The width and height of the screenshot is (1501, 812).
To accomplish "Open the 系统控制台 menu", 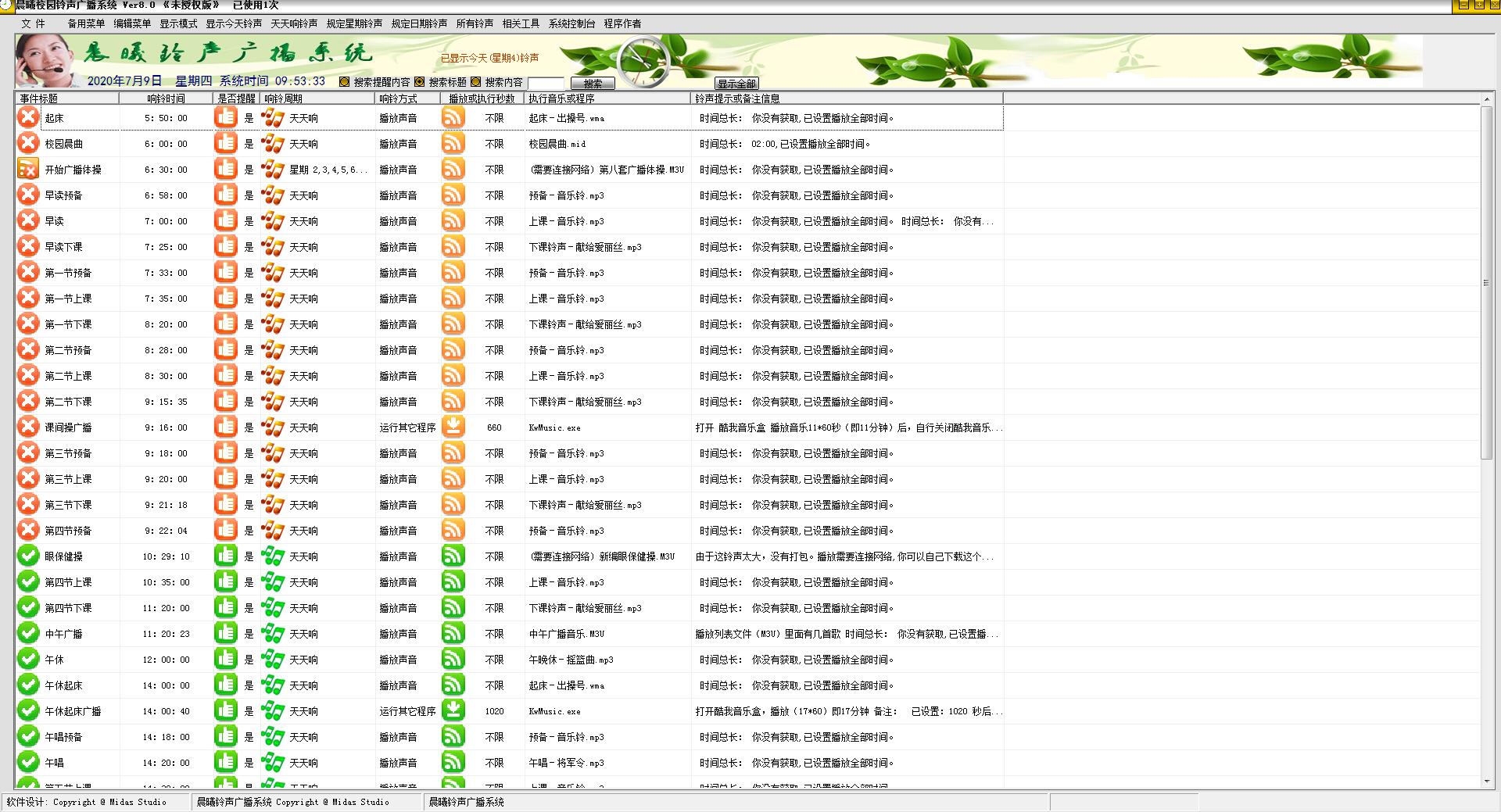I will [571, 23].
